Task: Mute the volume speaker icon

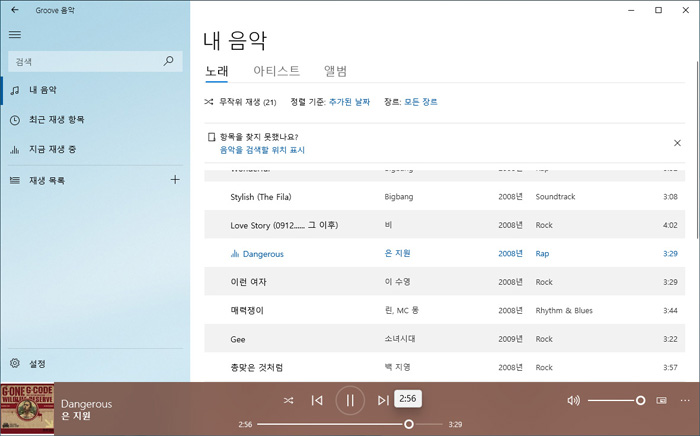Action: coord(573,400)
